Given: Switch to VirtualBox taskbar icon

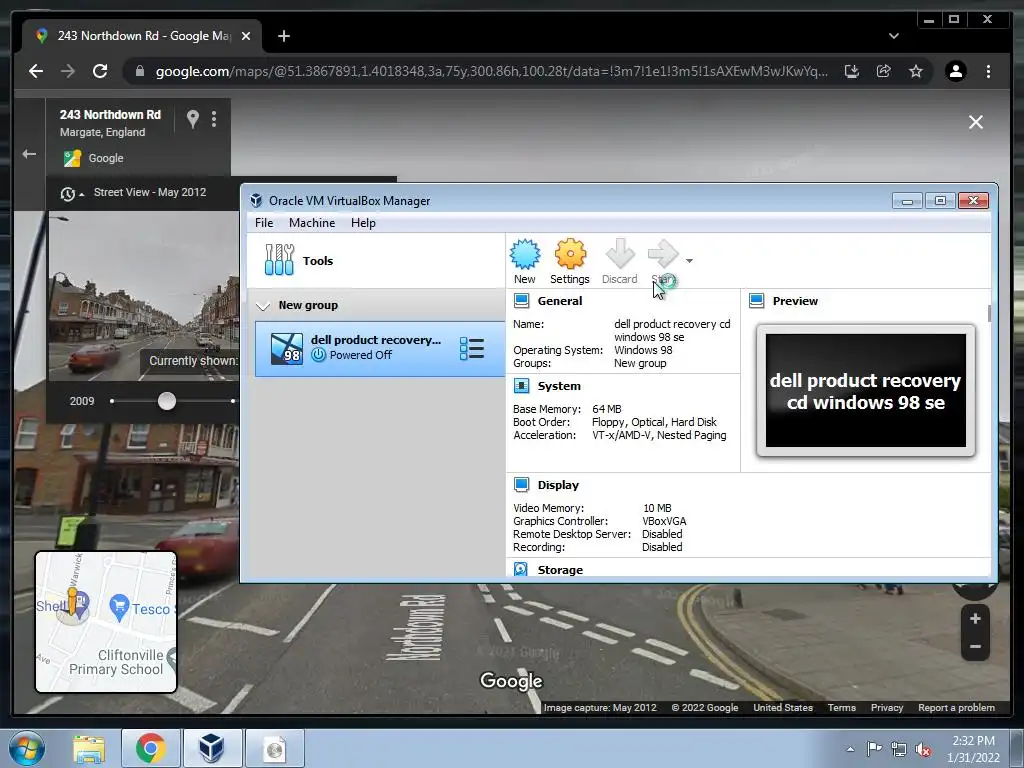Looking at the screenshot, I should (212, 749).
